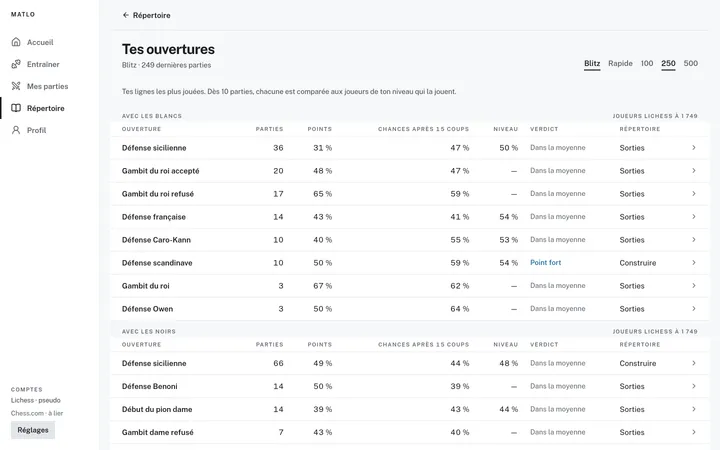Click the back arrow next to Répertoire
Screen dimensions: 720x450
click(125, 15)
